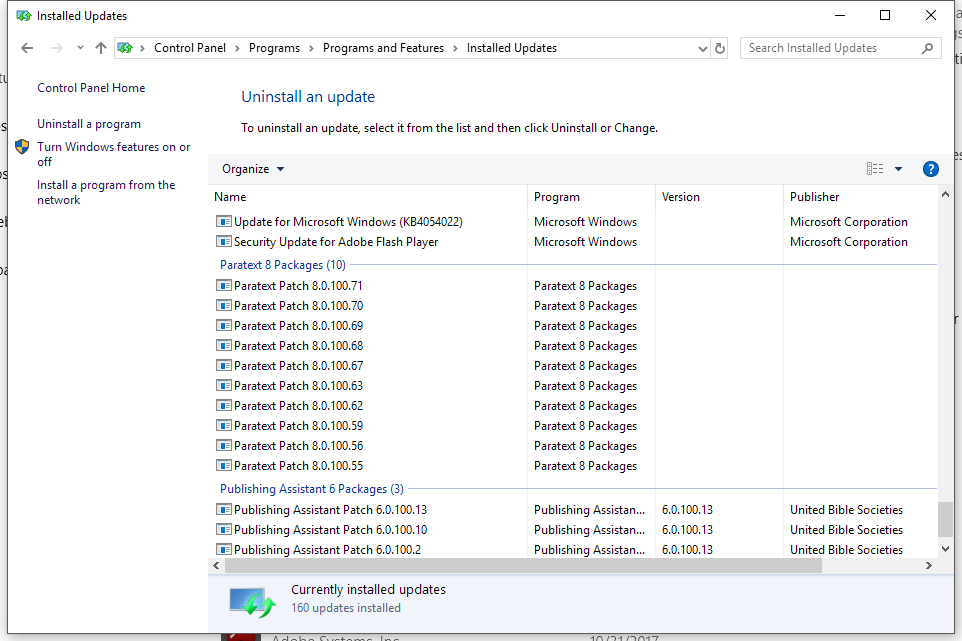Select Paratext Patch 8.0.100.71
Screen dimensions: 962x641
pos(298,286)
